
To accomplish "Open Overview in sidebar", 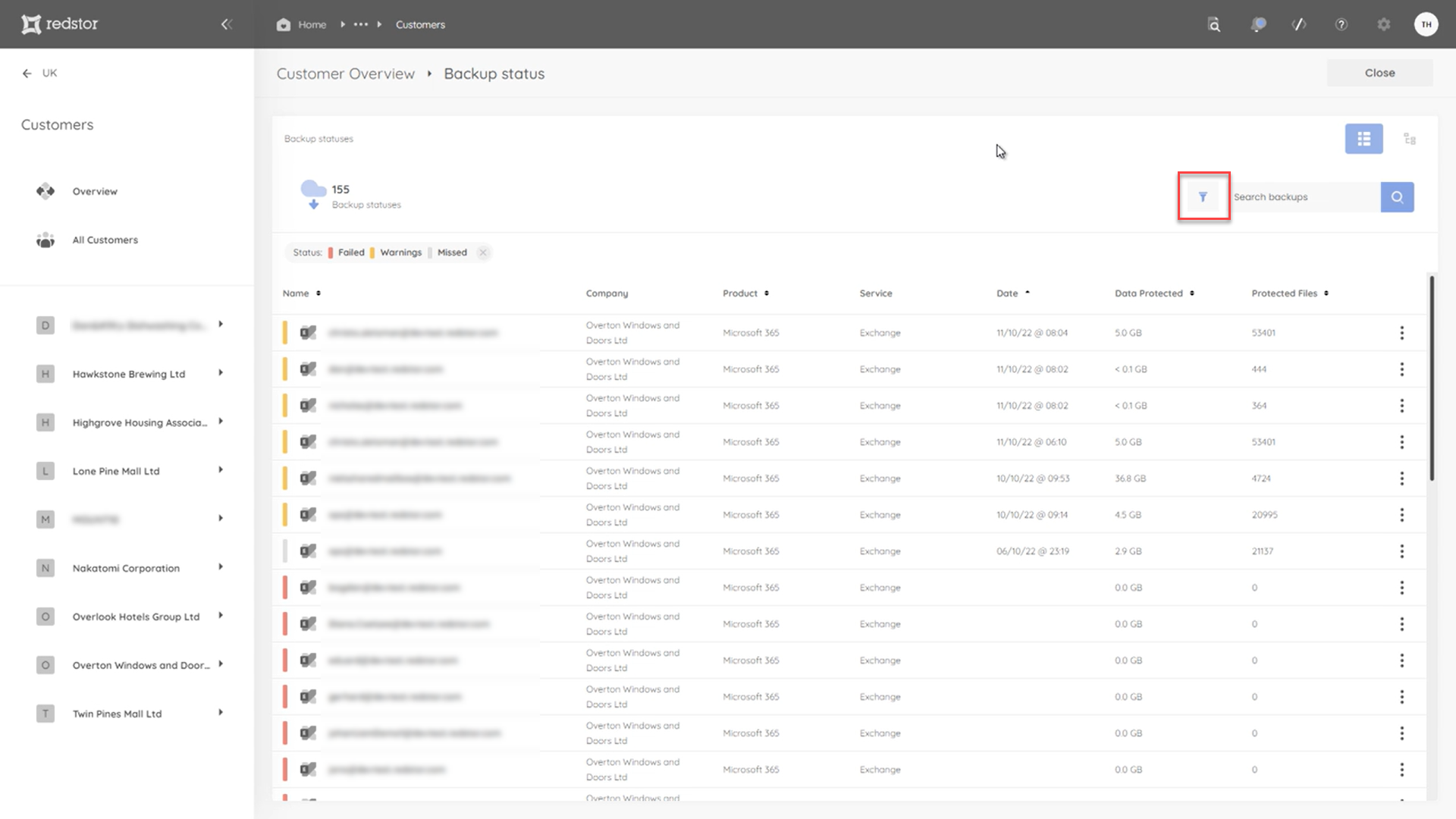I will coord(95,192).
